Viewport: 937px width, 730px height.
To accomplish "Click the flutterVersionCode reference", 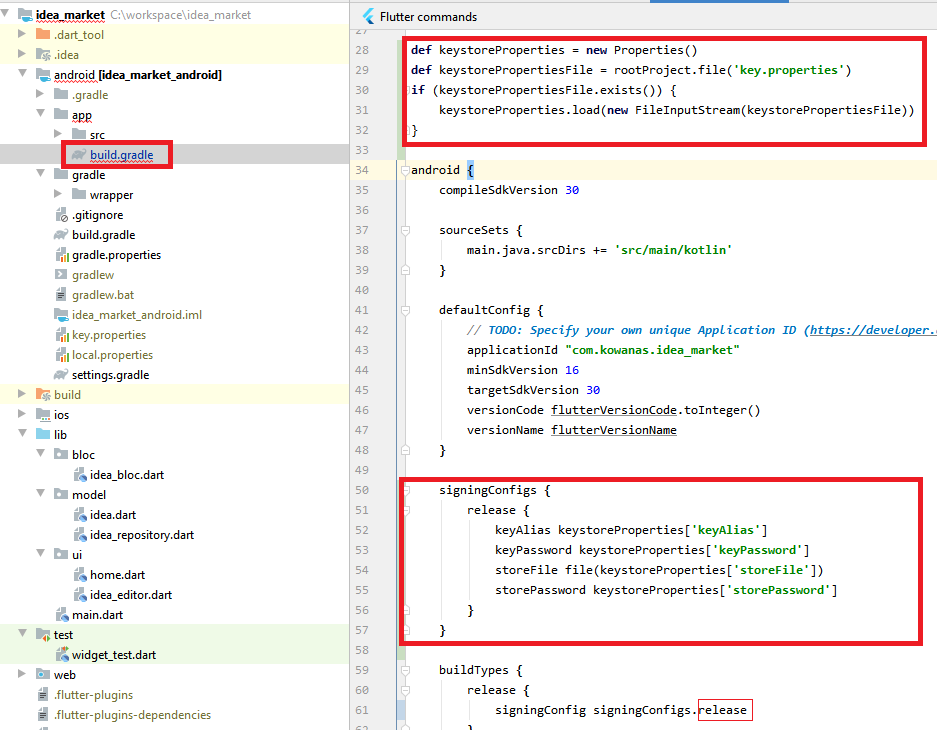I will click(x=614, y=410).
